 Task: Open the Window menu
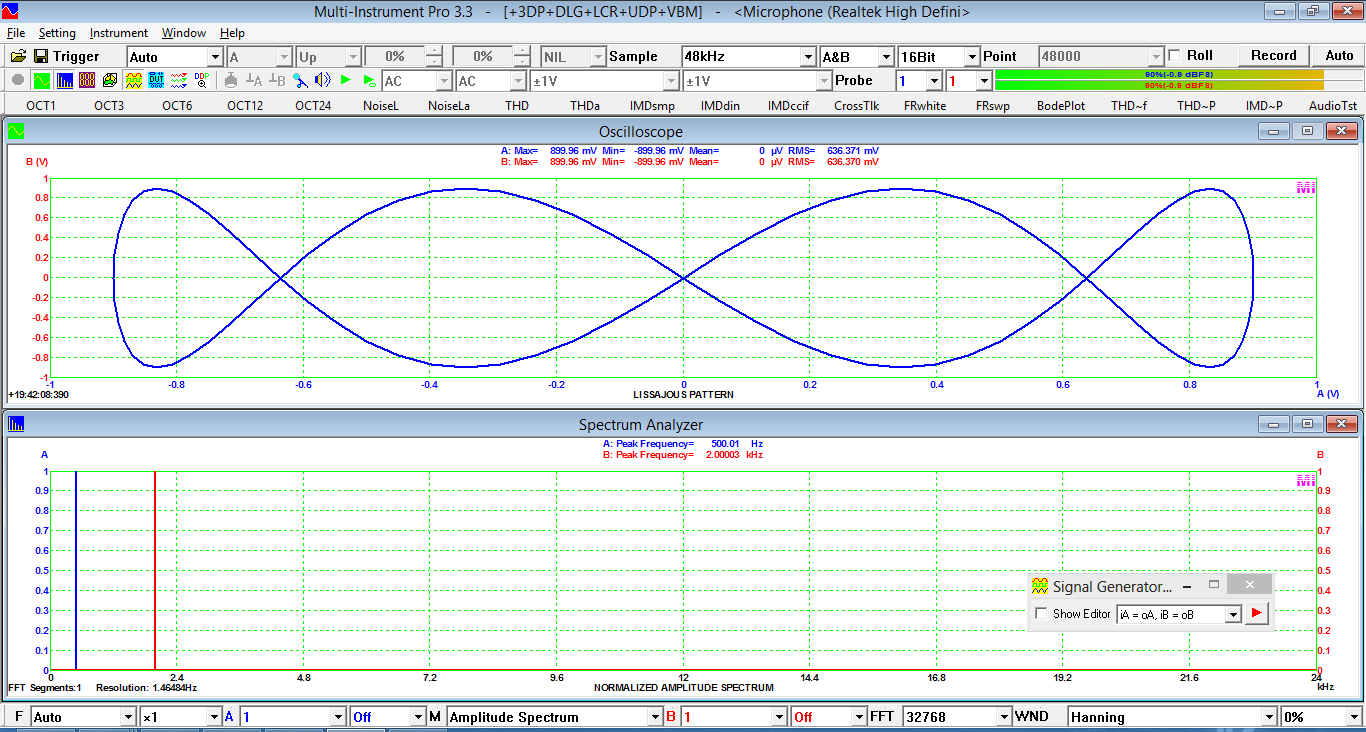(x=184, y=33)
